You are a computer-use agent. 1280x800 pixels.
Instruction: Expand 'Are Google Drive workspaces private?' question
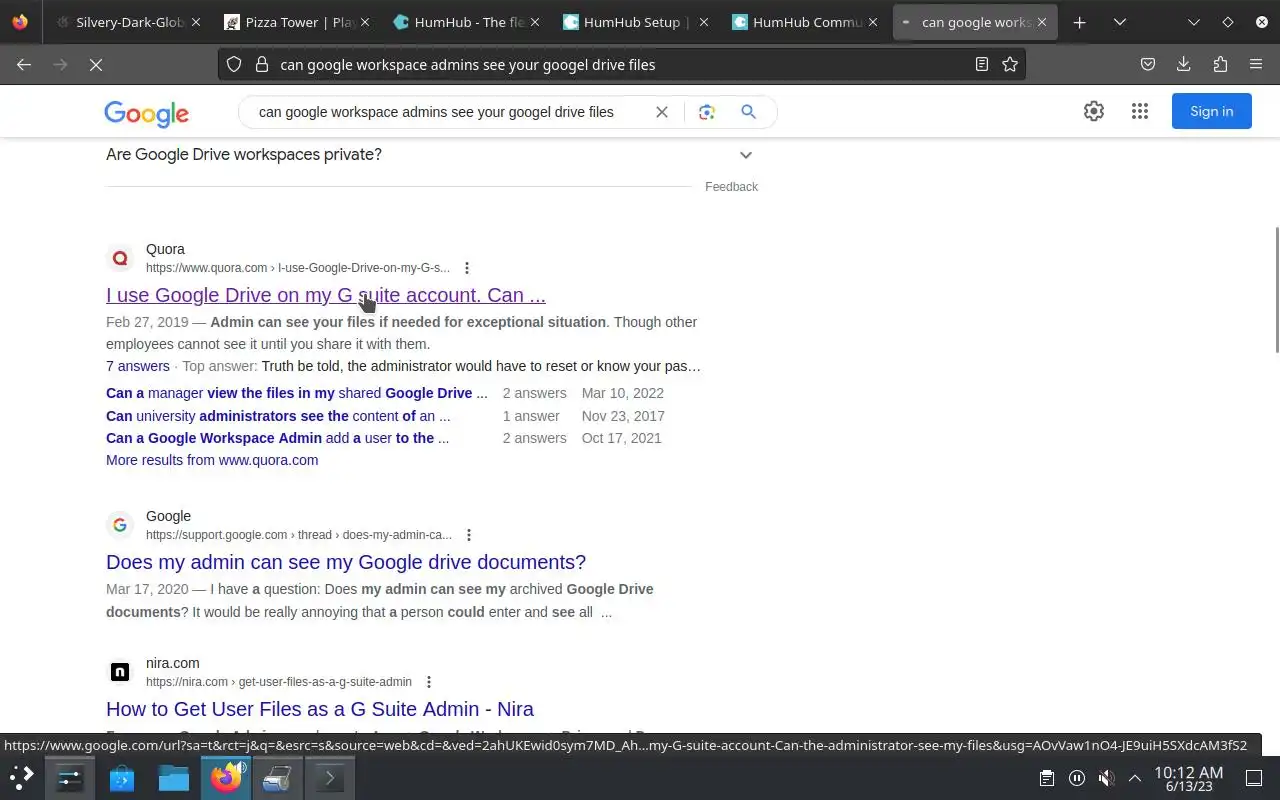(432, 155)
